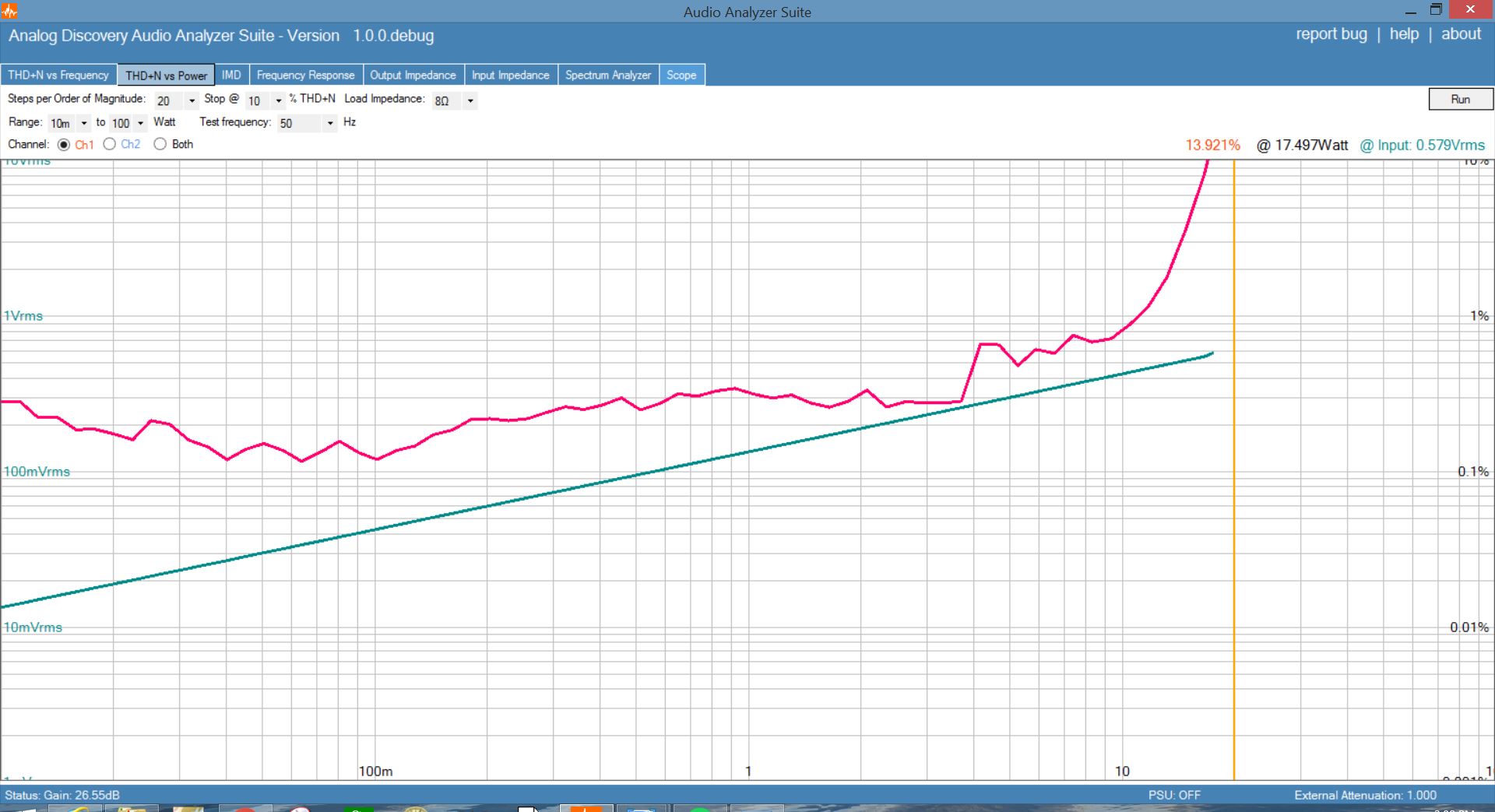Click the 0.1% right axis label
Image resolution: width=1495 pixels, height=812 pixels.
tap(1472, 472)
